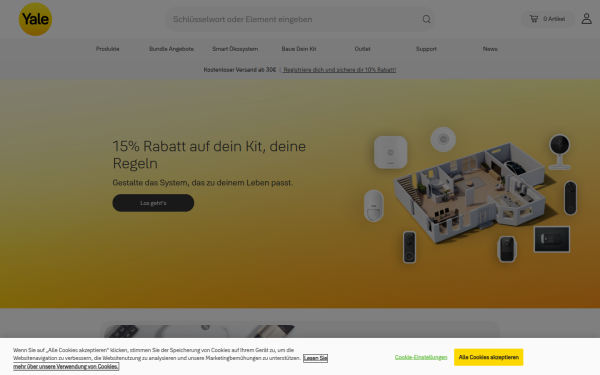Click the indoor camera device image

click(560, 152)
